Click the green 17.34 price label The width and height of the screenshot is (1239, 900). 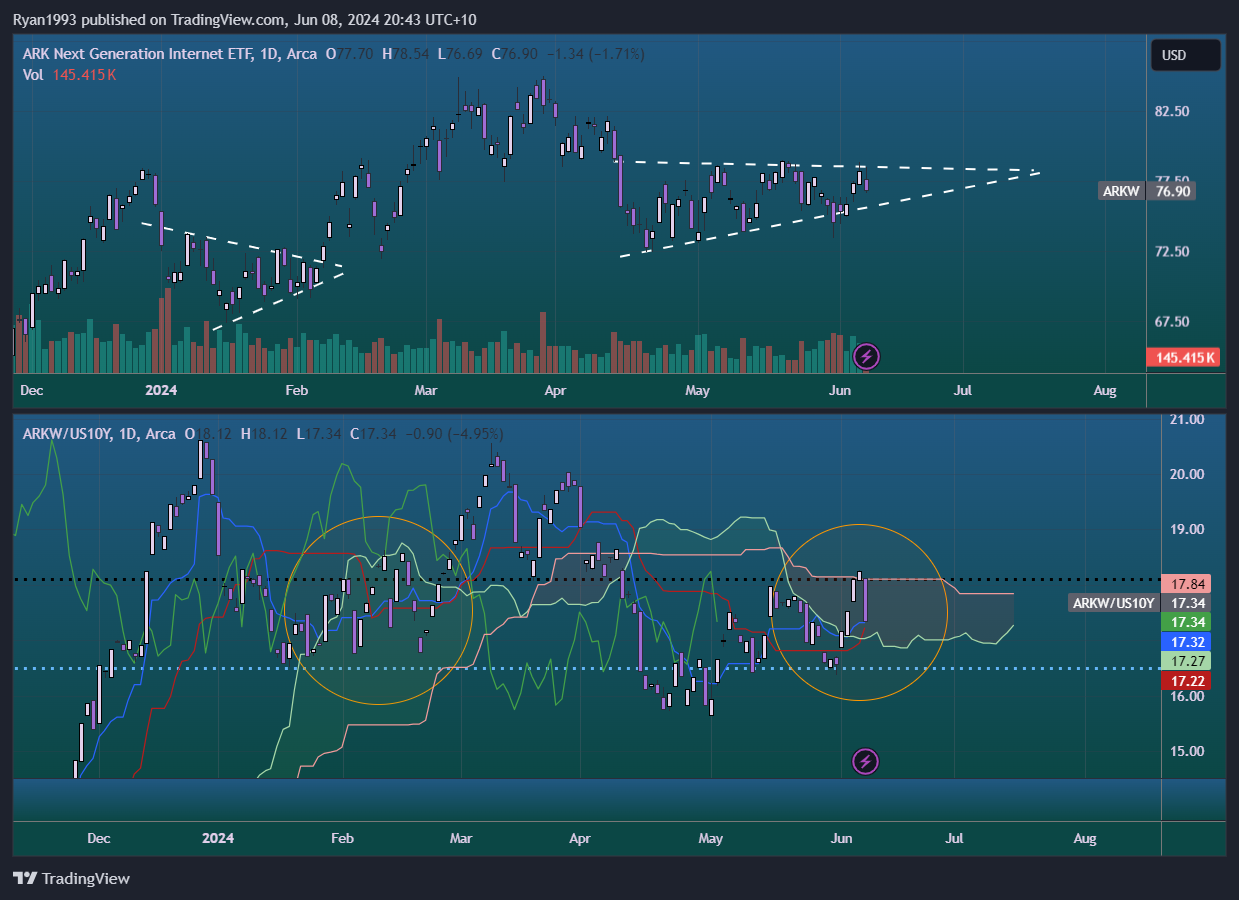pyautogui.click(x=1186, y=622)
